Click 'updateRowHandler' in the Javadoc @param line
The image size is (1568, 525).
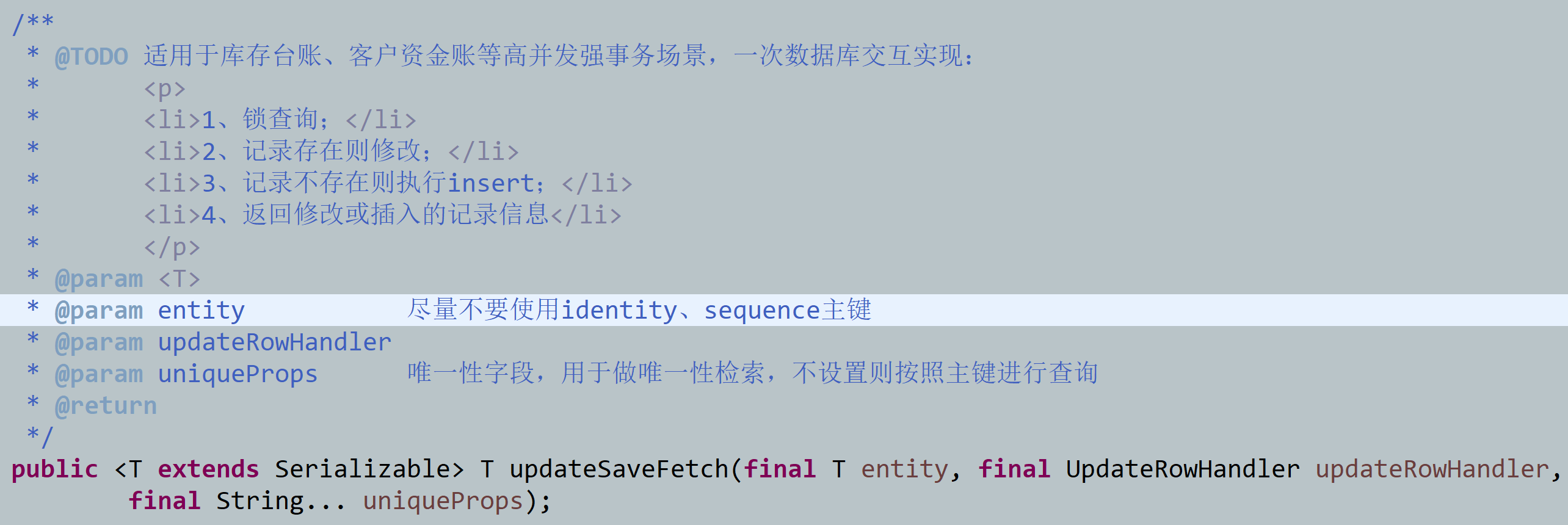274,342
